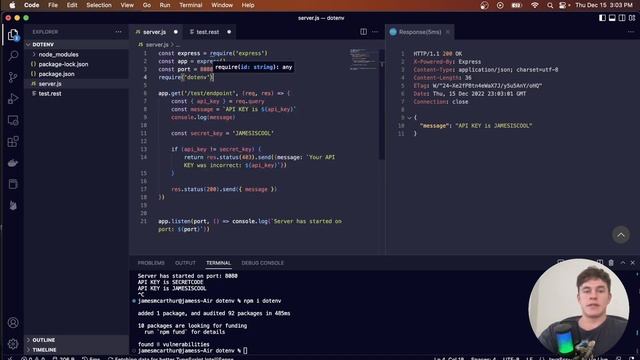Open the customize layout icon

632,18
